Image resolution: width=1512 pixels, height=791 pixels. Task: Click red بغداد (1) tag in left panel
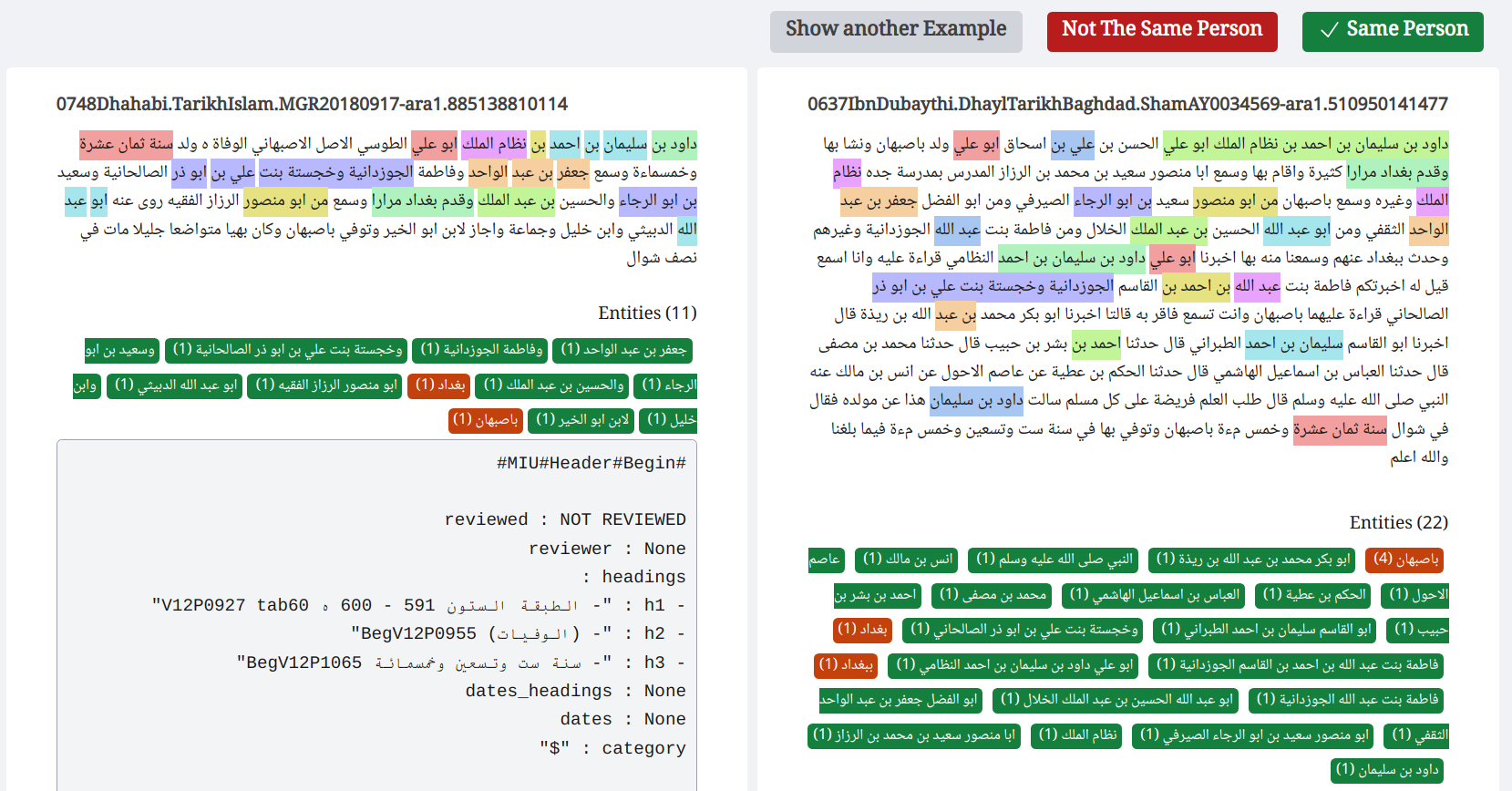pyautogui.click(x=439, y=385)
